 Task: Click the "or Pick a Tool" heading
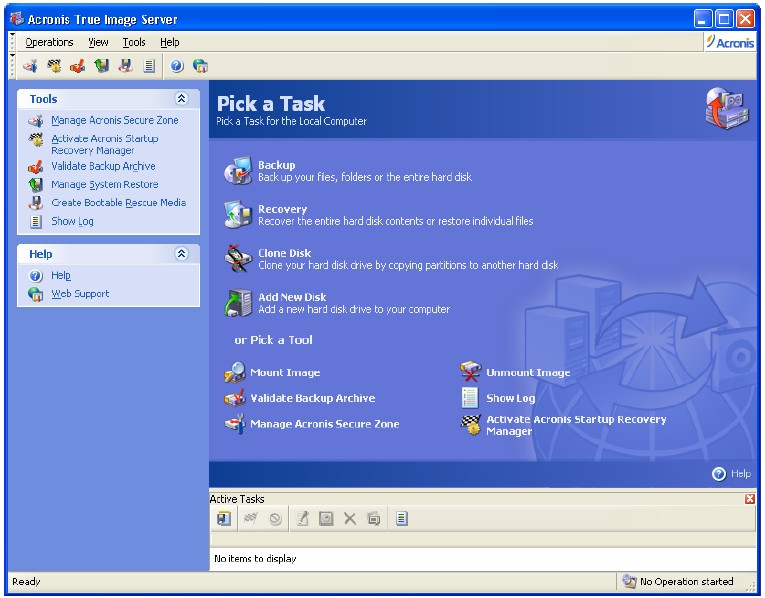[273, 340]
